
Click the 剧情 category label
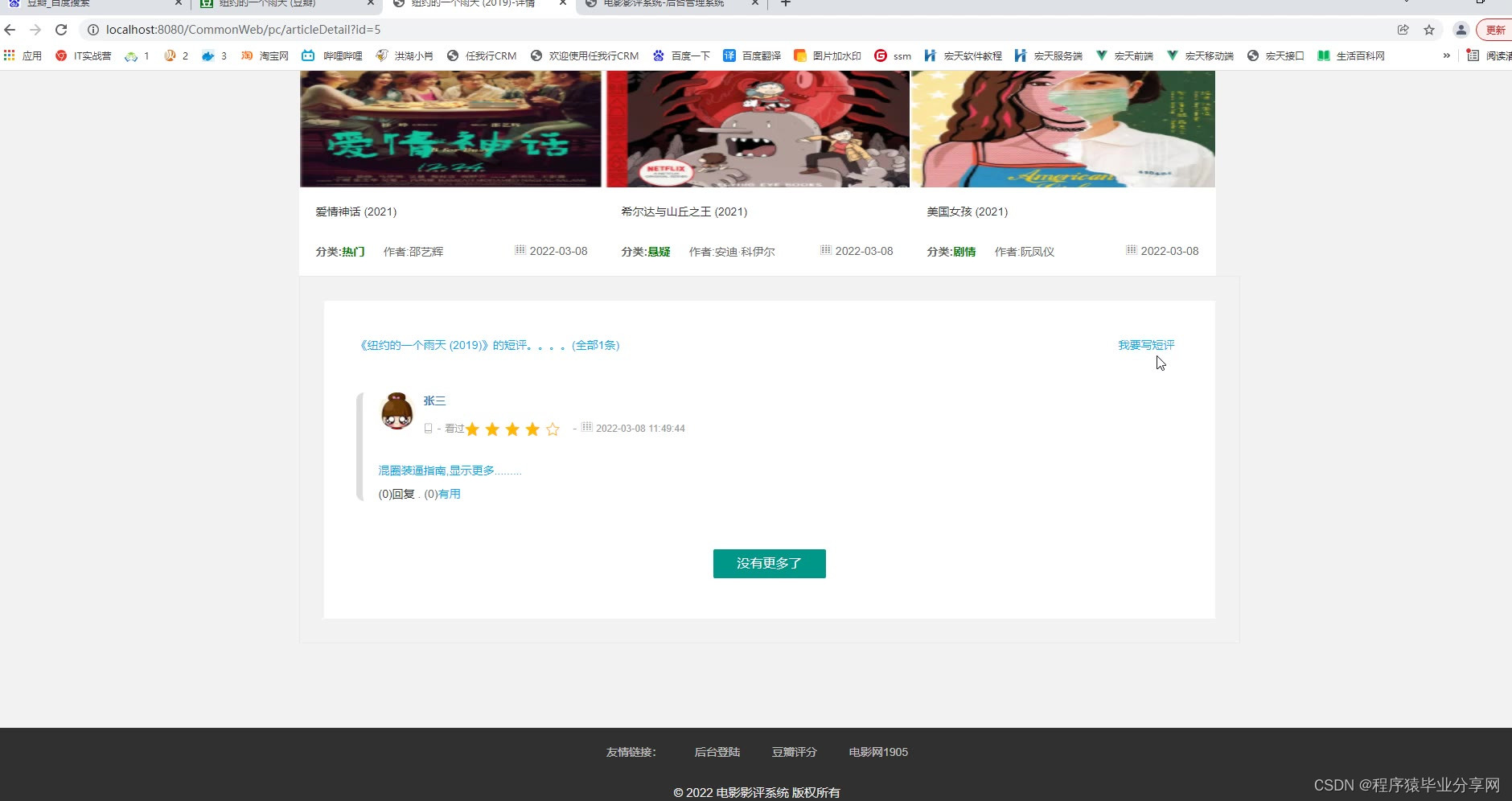[964, 252]
